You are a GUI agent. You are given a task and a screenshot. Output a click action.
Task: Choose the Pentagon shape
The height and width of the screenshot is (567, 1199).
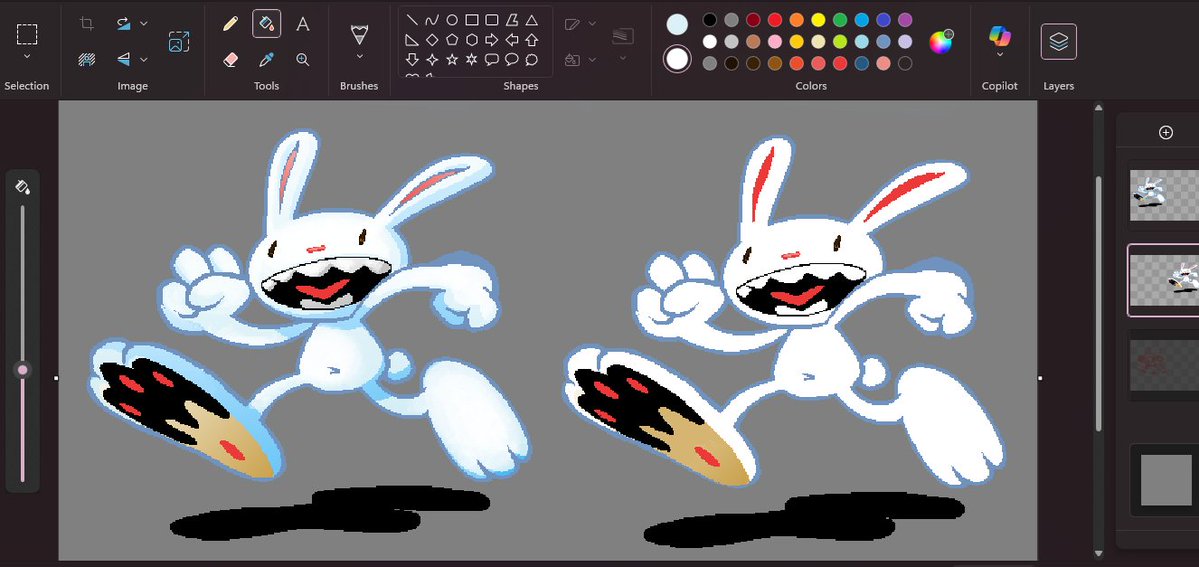[452, 40]
